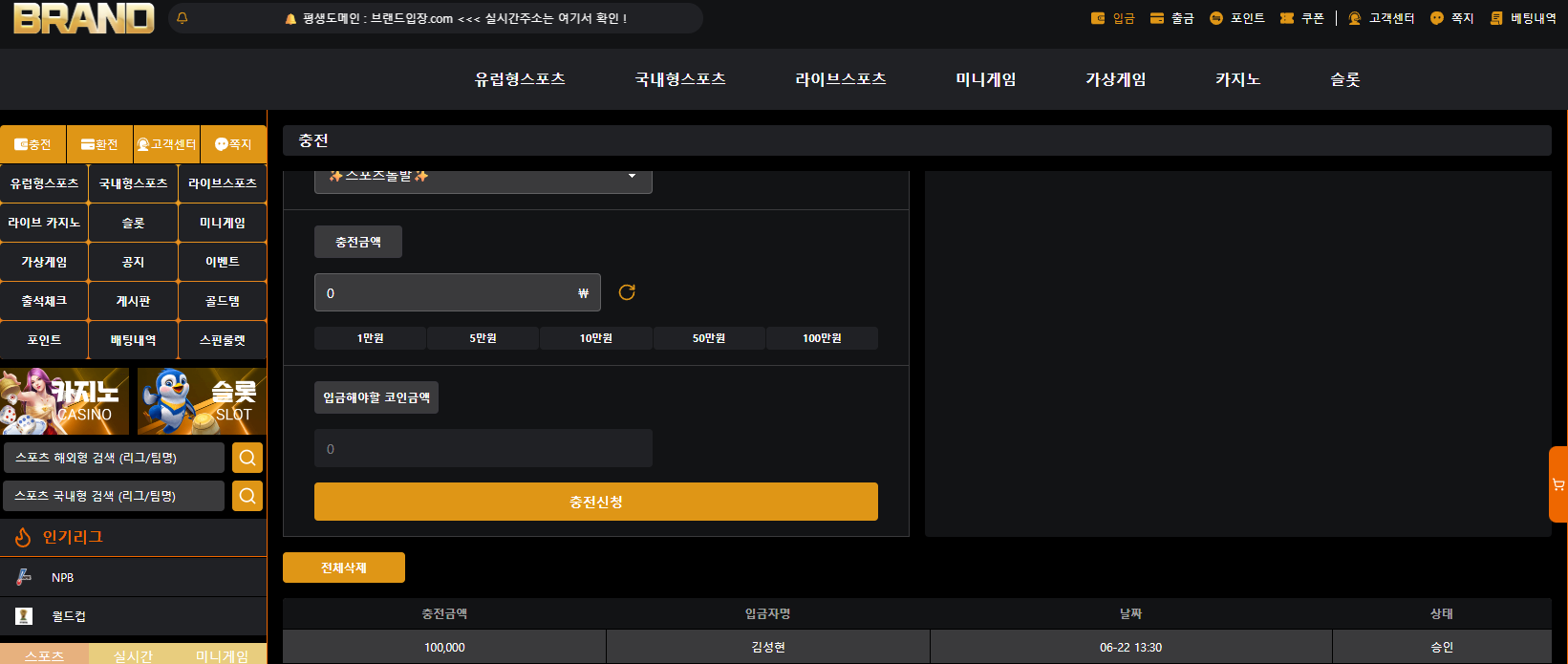
Task: Click search icon for 해외형 sports search
Action: [247, 458]
